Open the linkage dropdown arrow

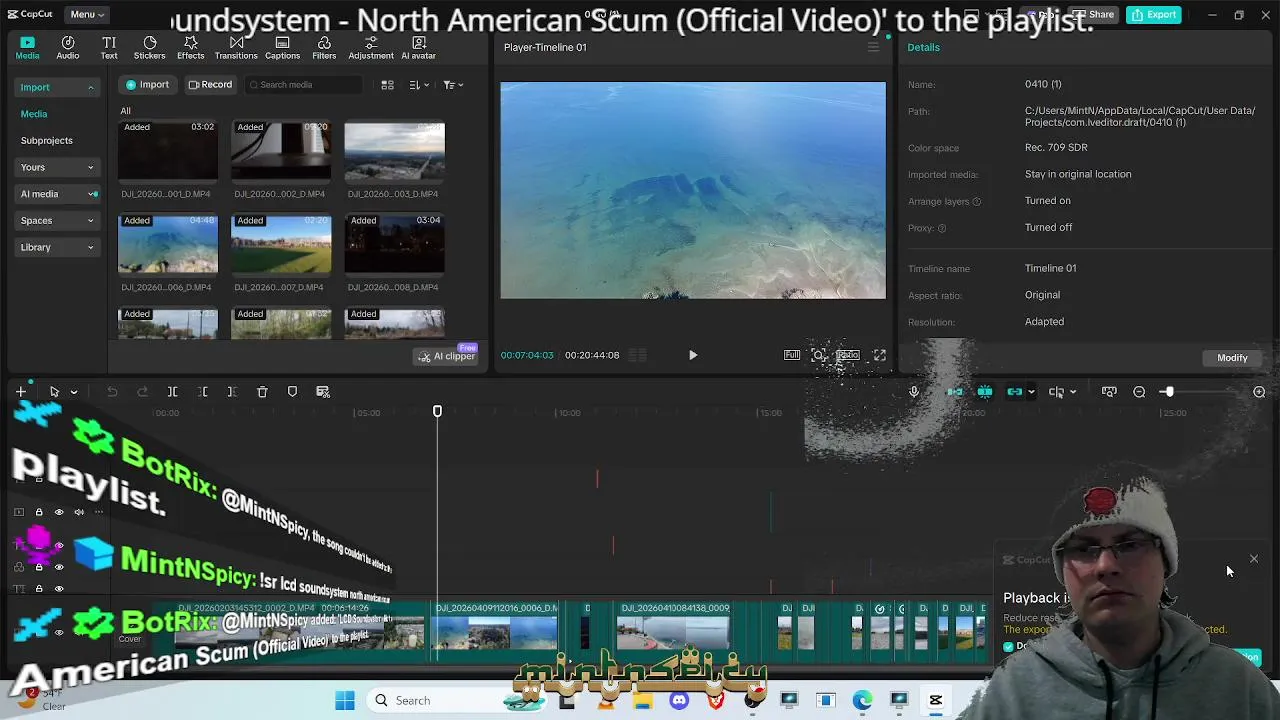[1031, 392]
